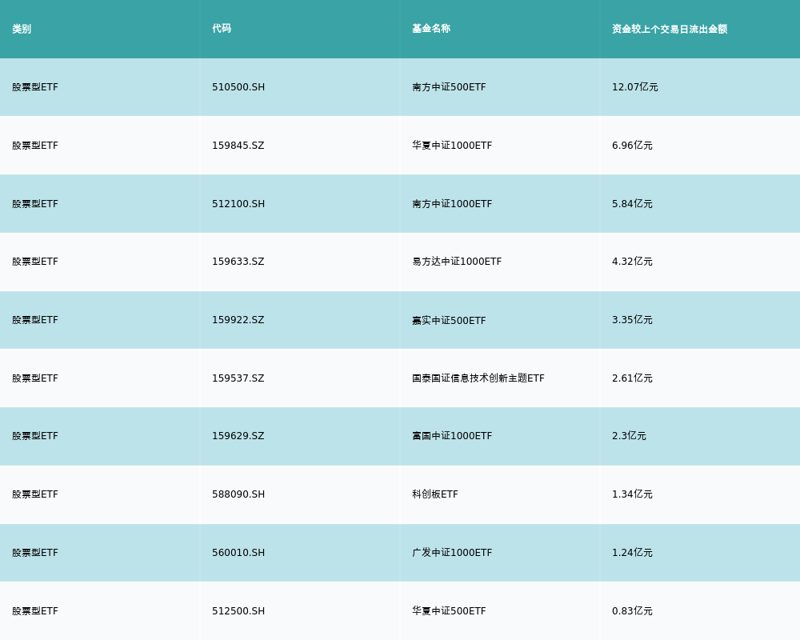Click 股票型ETF in the 588090.SH row
The height and width of the screenshot is (640, 800).
click(x=35, y=494)
